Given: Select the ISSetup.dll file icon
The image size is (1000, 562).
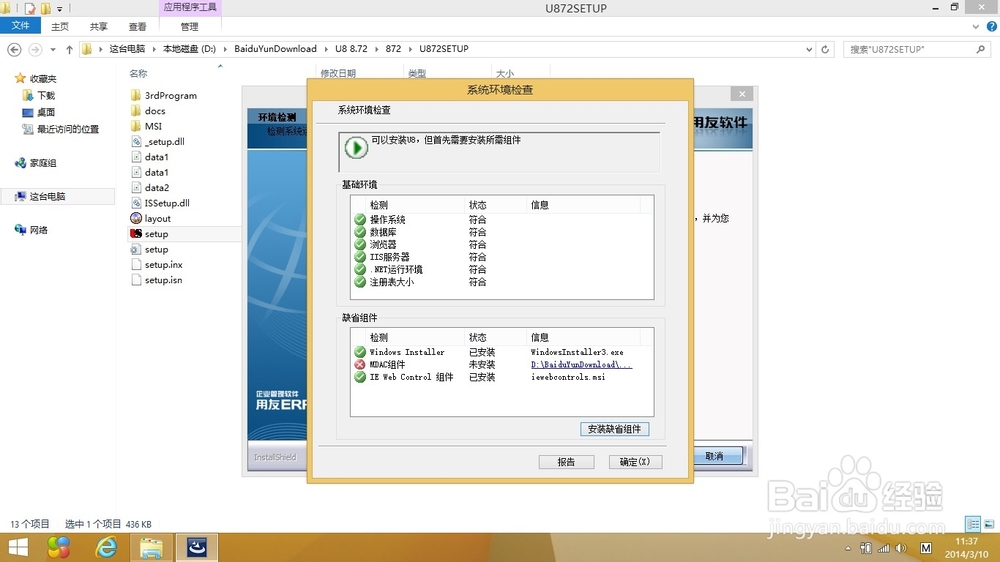Looking at the screenshot, I should pyautogui.click(x=135, y=203).
